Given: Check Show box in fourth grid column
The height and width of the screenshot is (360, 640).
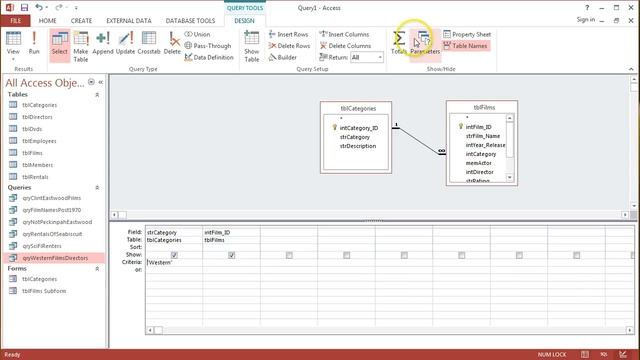Looking at the screenshot, I should pos(347,255).
